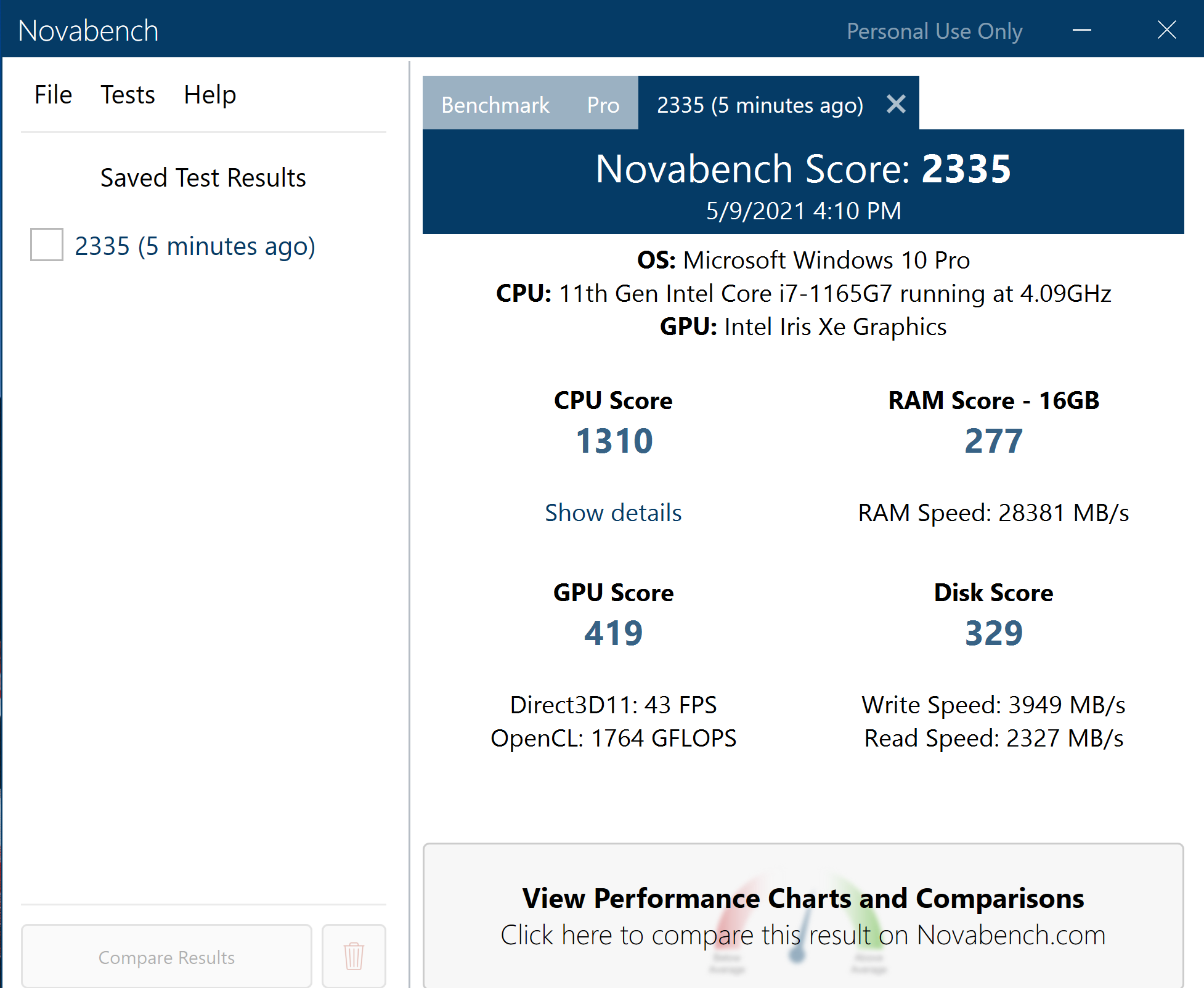
Task: Click the 5/9/2021 4:10 PM date text
Action: [803, 211]
